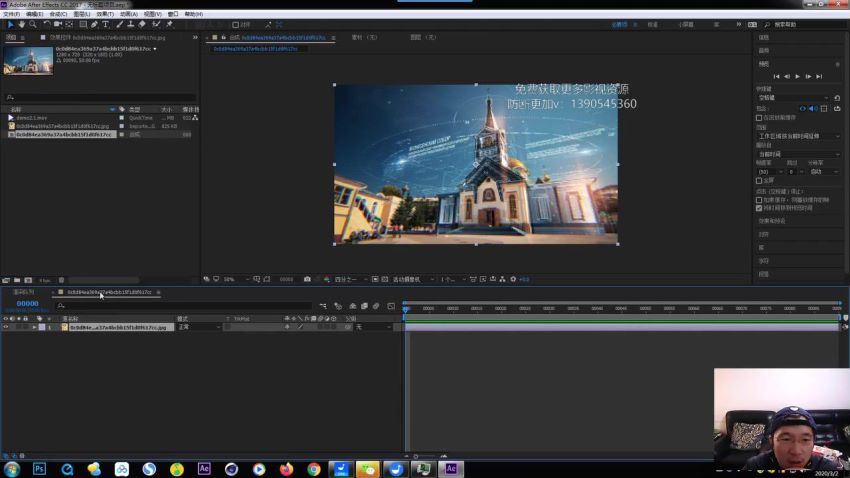Uncheck the move time to preview time checkbox

[x=759, y=208]
